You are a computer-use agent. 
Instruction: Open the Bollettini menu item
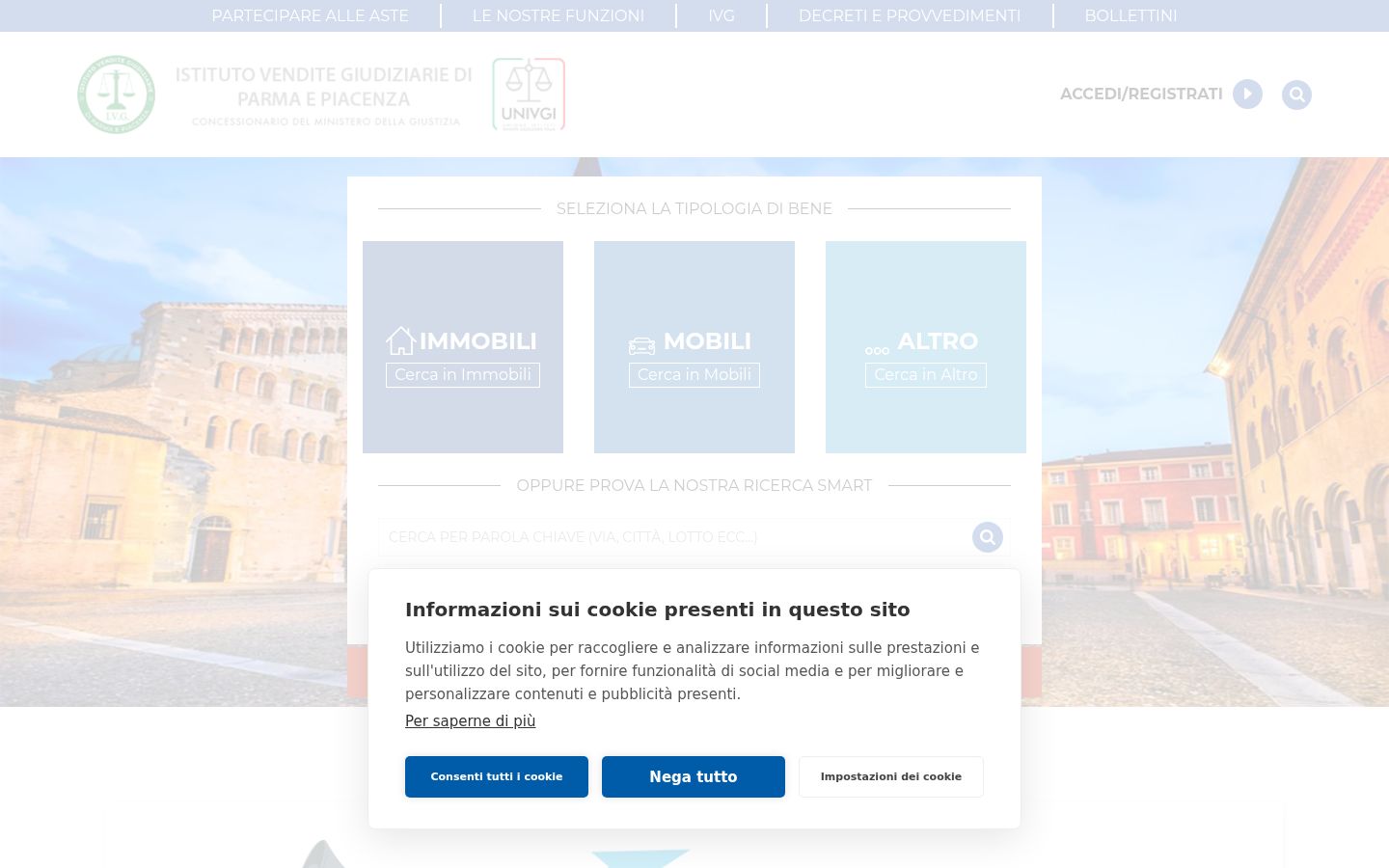click(1130, 15)
